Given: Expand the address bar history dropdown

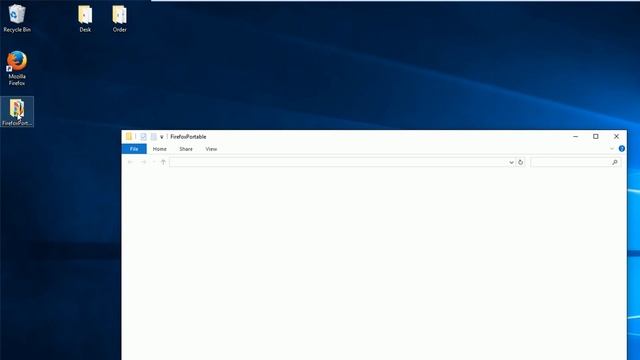Looking at the screenshot, I should click(511, 162).
